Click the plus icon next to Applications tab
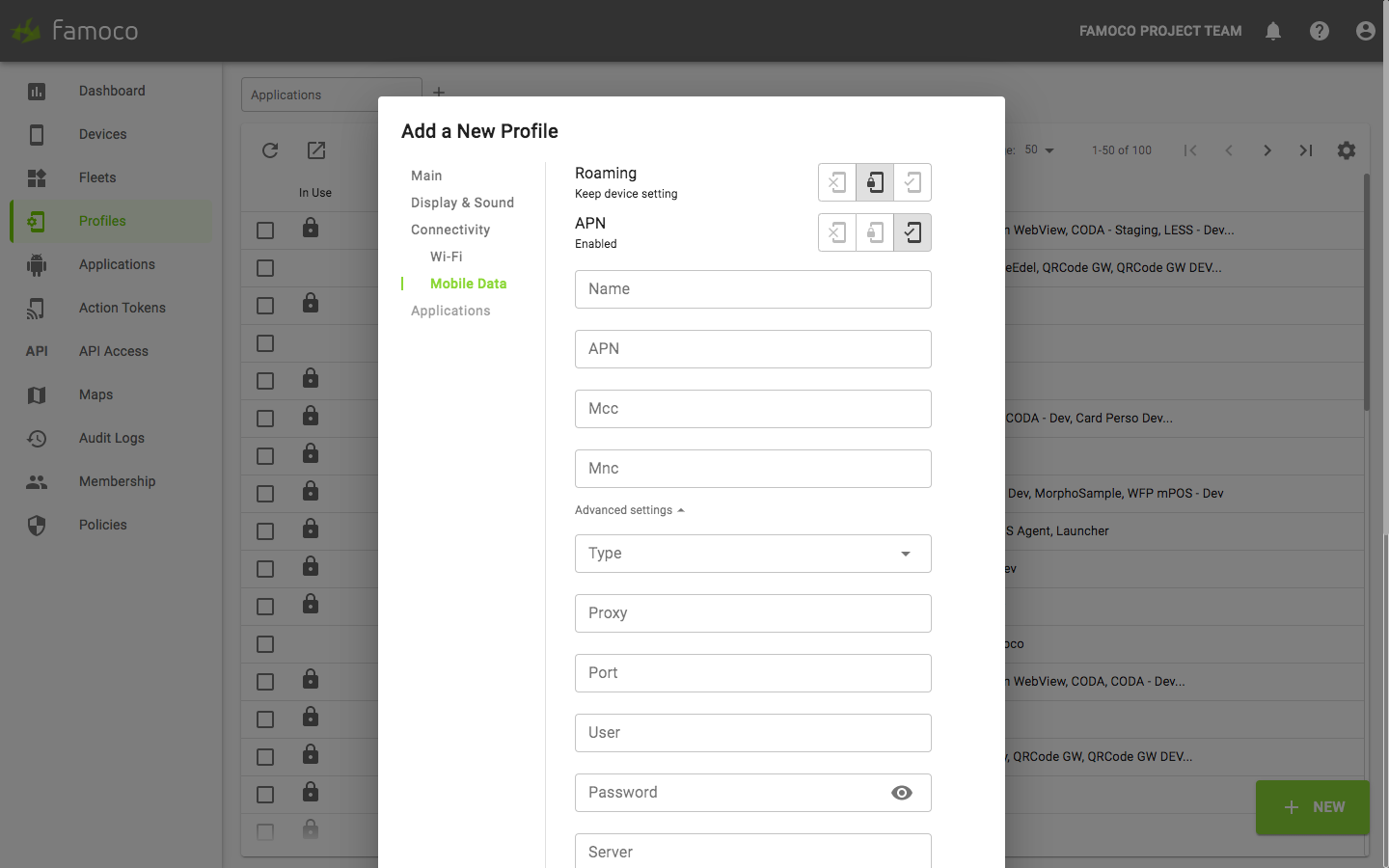This screenshot has height=868, width=1389. pos(439,93)
